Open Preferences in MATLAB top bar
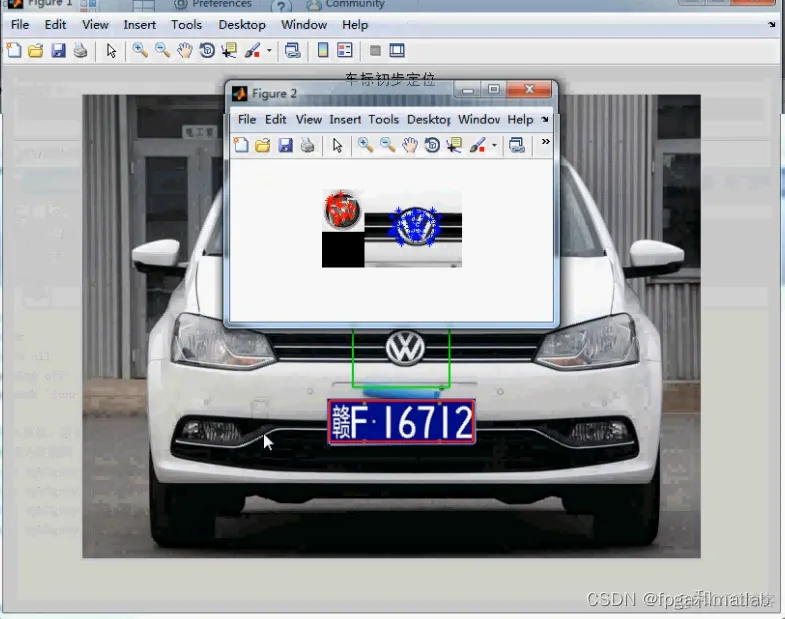This screenshot has width=785, height=619. click(x=213, y=5)
